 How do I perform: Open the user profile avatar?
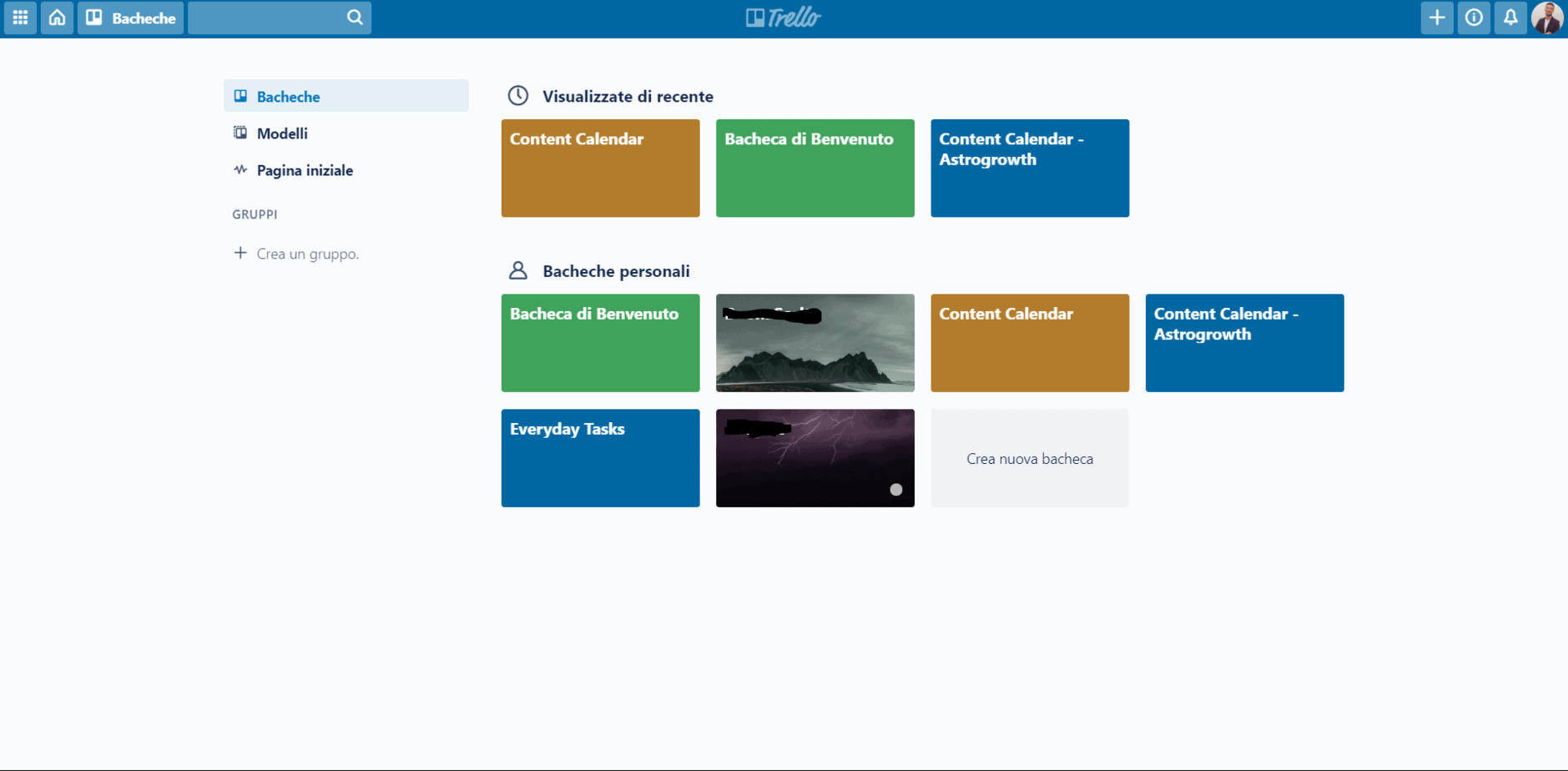coord(1547,18)
